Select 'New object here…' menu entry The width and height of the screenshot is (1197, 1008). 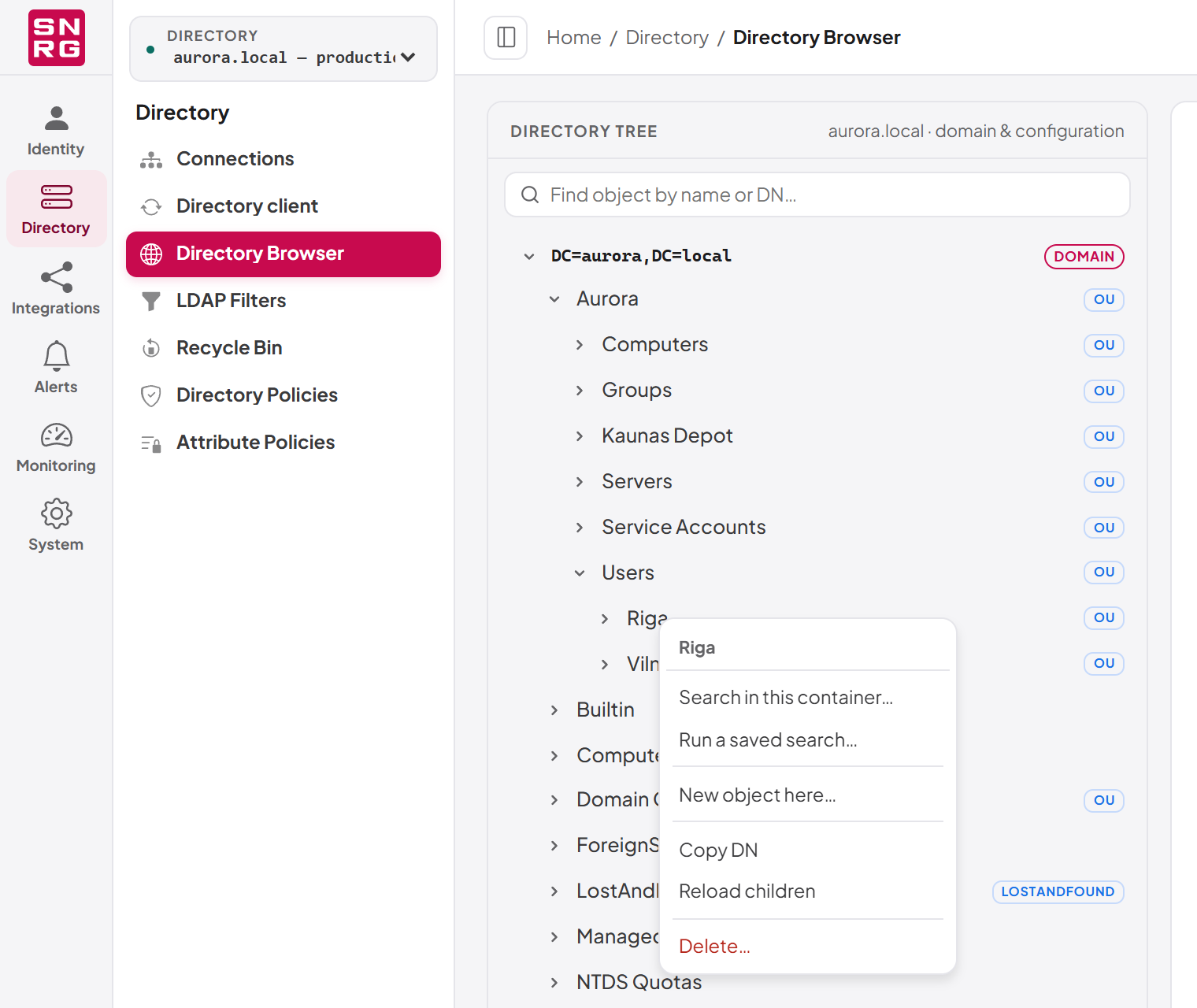click(x=808, y=795)
